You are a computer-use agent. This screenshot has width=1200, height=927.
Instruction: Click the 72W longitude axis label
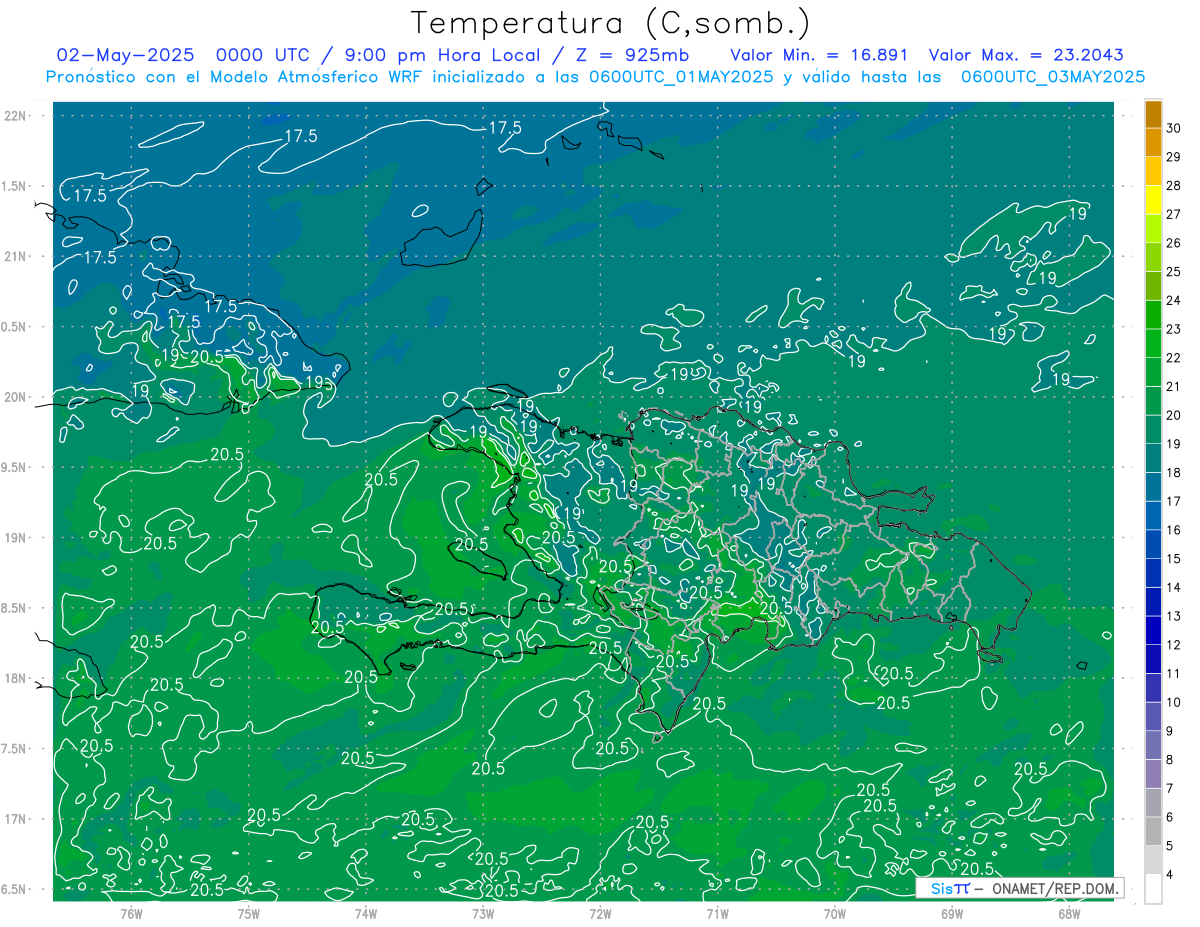coord(600,913)
